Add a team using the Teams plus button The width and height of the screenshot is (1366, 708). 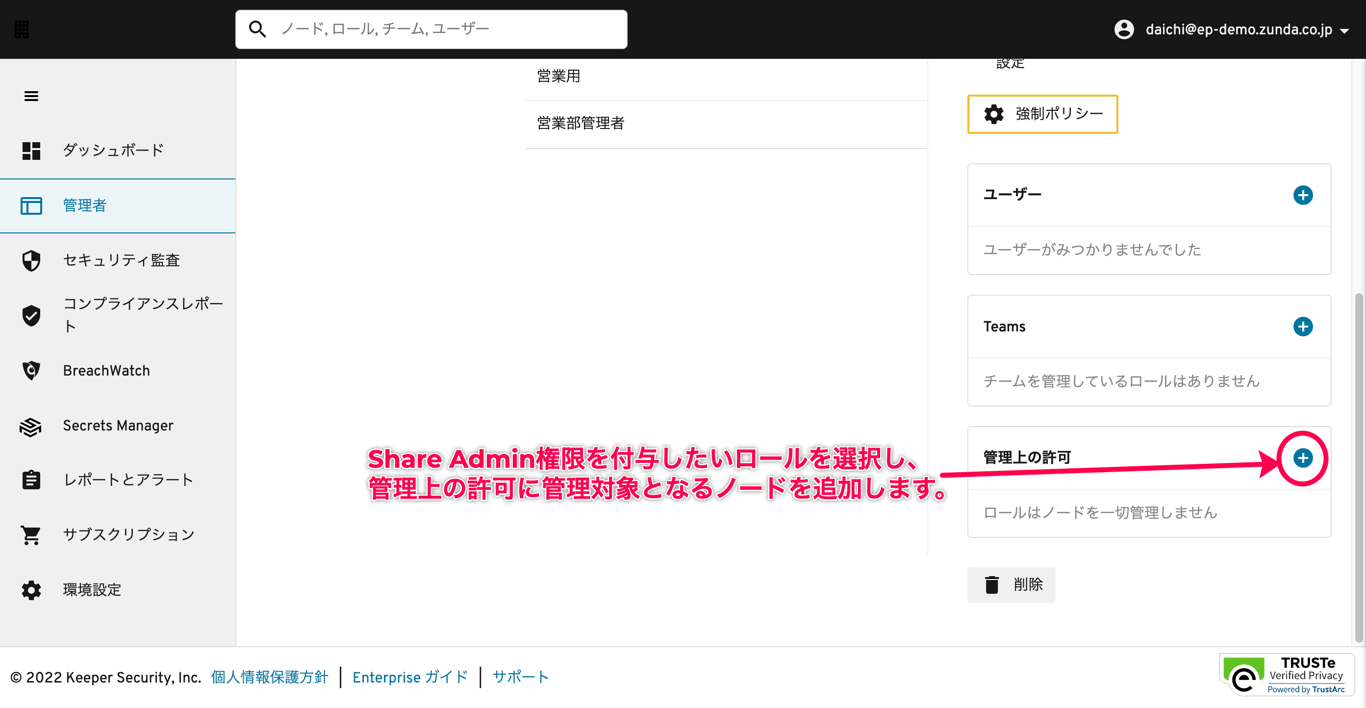pyautogui.click(x=1303, y=326)
